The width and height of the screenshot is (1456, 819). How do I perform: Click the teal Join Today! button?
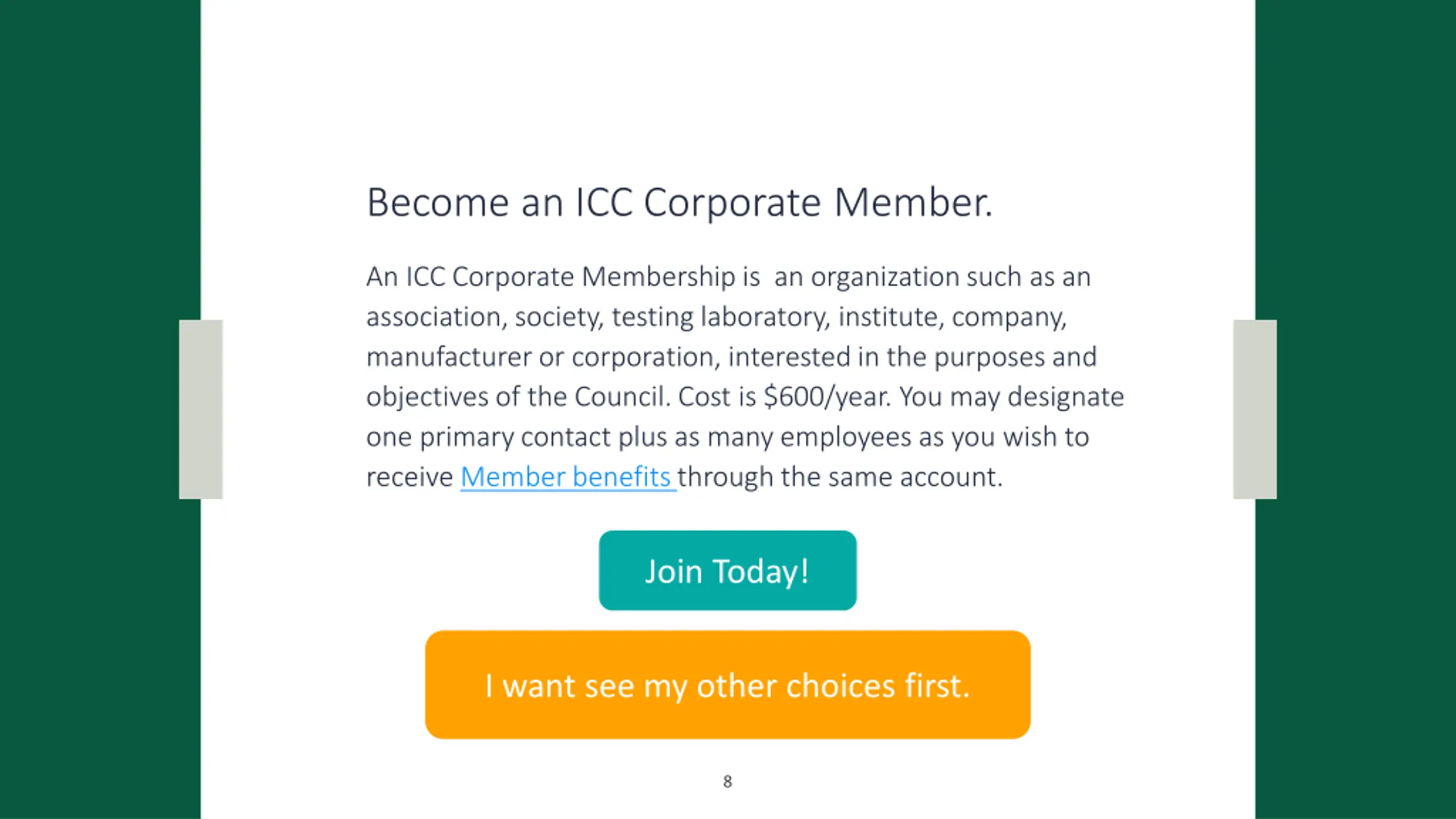(727, 570)
